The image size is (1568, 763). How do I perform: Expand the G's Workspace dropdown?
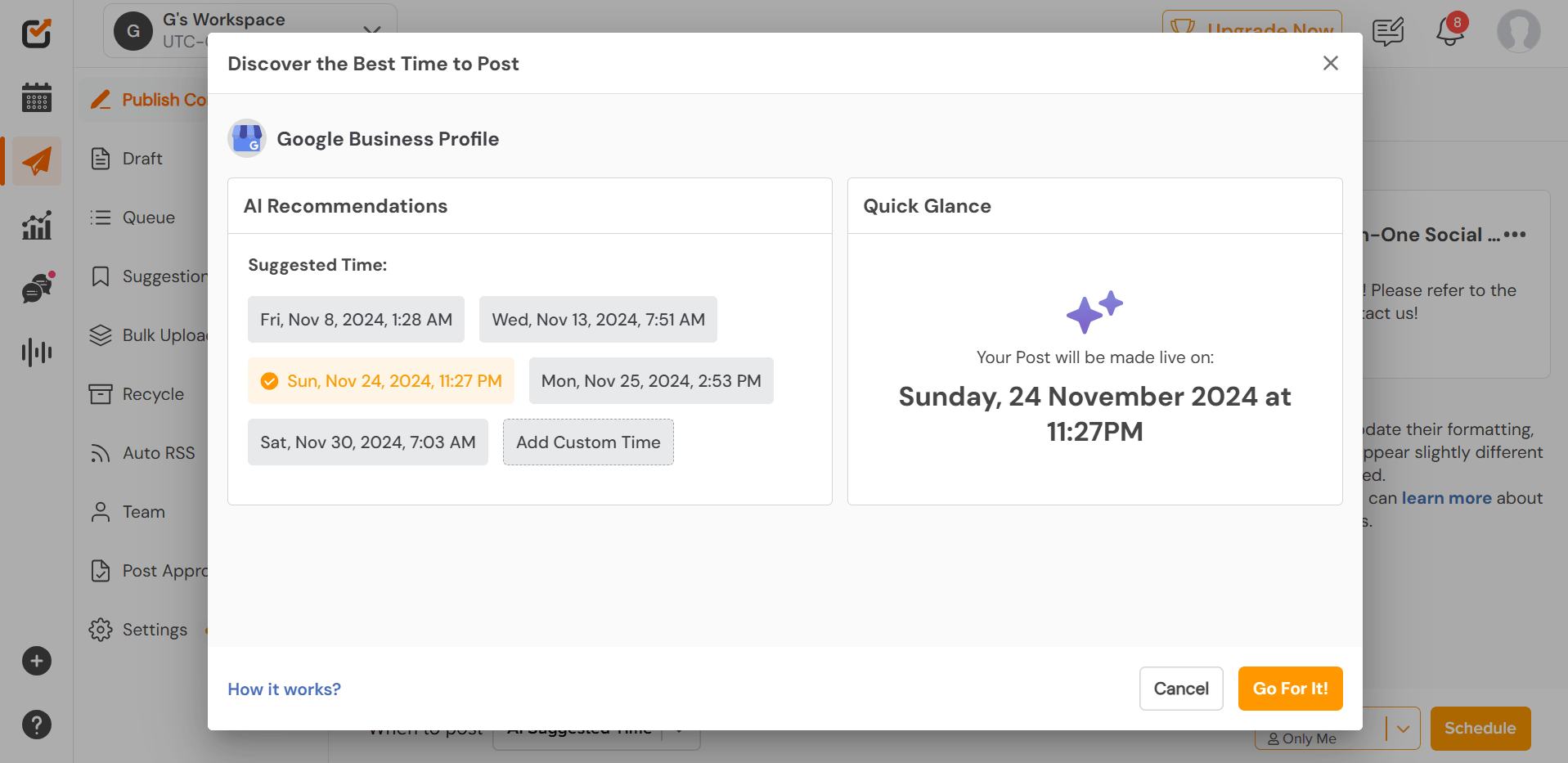coord(372,31)
